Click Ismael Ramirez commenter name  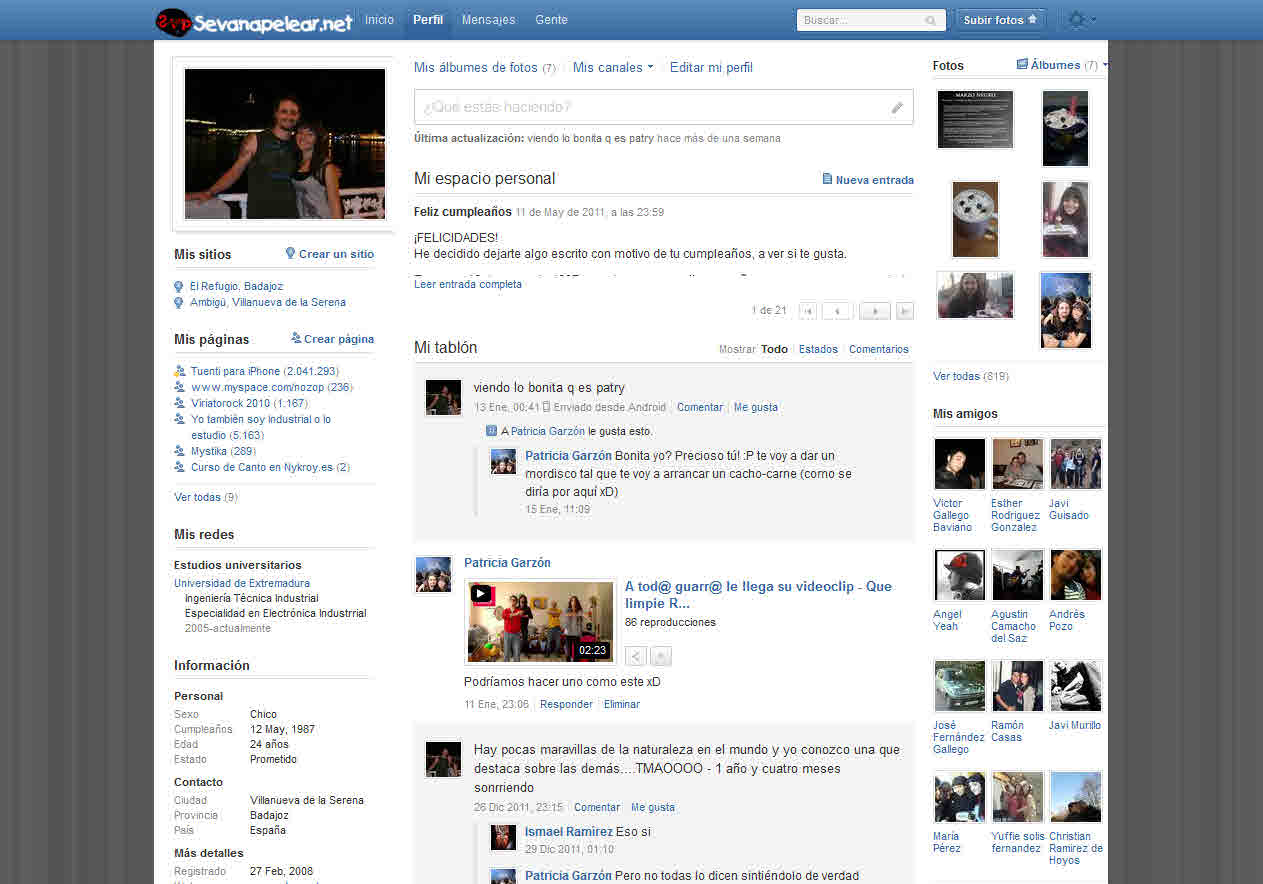569,832
